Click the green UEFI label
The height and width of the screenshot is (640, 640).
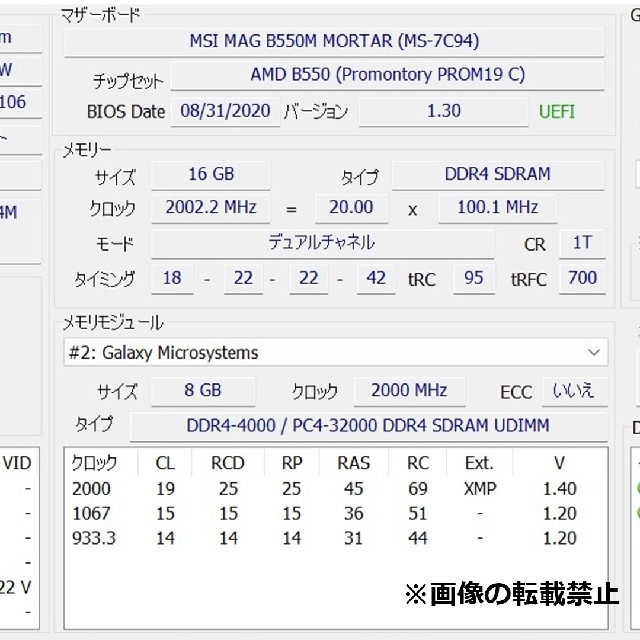(557, 111)
